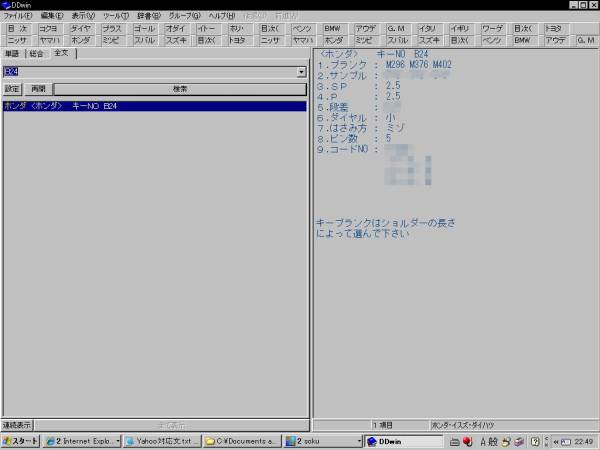Click the DDwin taskbar button

(404, 441)
